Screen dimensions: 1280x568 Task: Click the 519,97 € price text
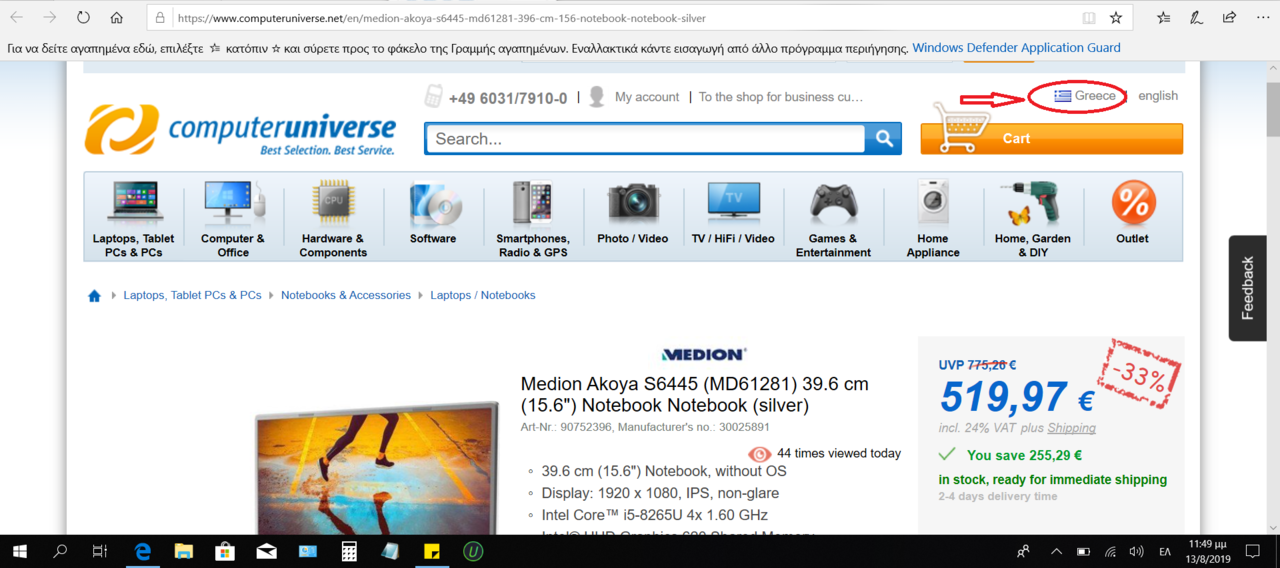pos(1017,399)
